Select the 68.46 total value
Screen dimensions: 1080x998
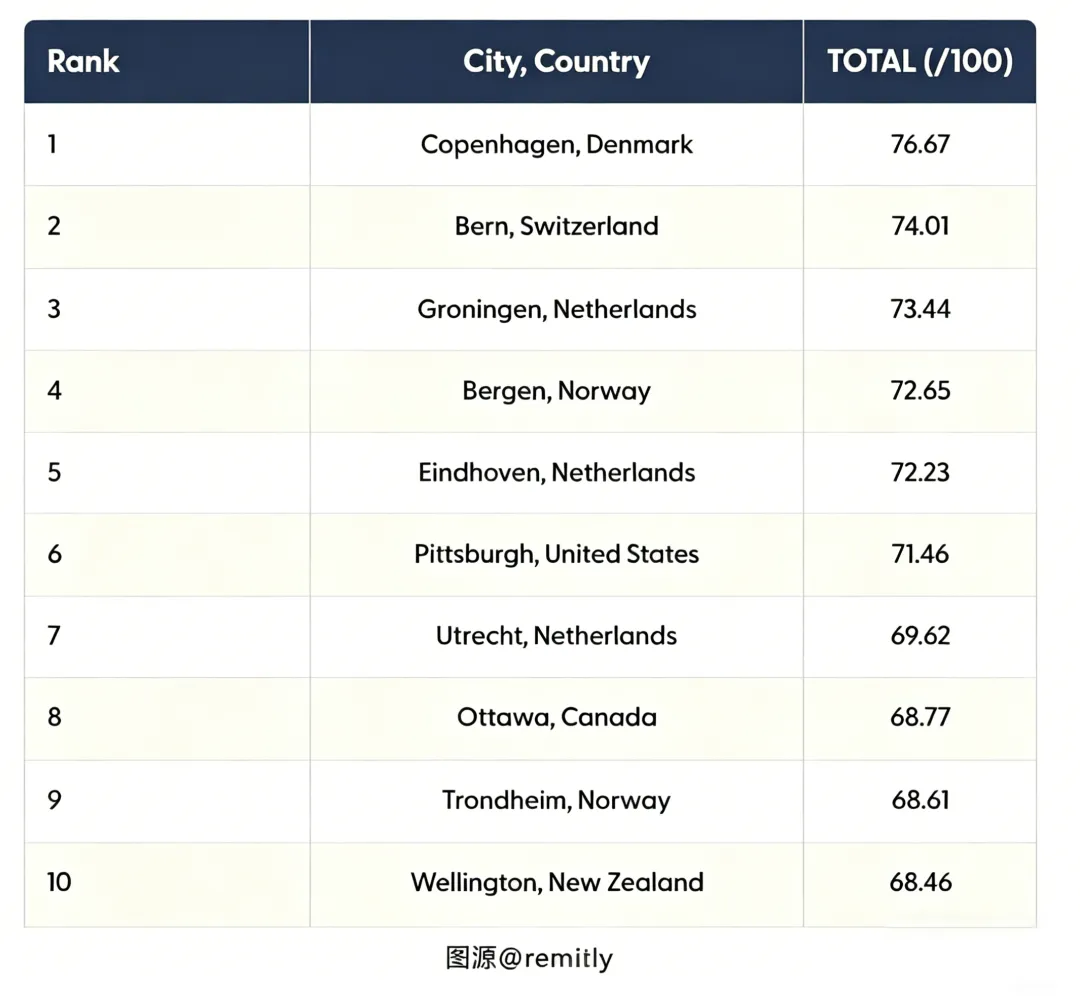coord(919,883)
